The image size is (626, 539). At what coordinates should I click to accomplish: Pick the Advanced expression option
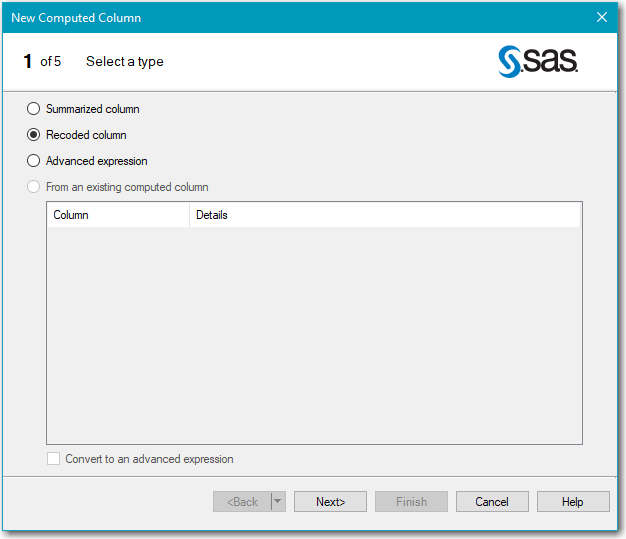tap(34, 161)
